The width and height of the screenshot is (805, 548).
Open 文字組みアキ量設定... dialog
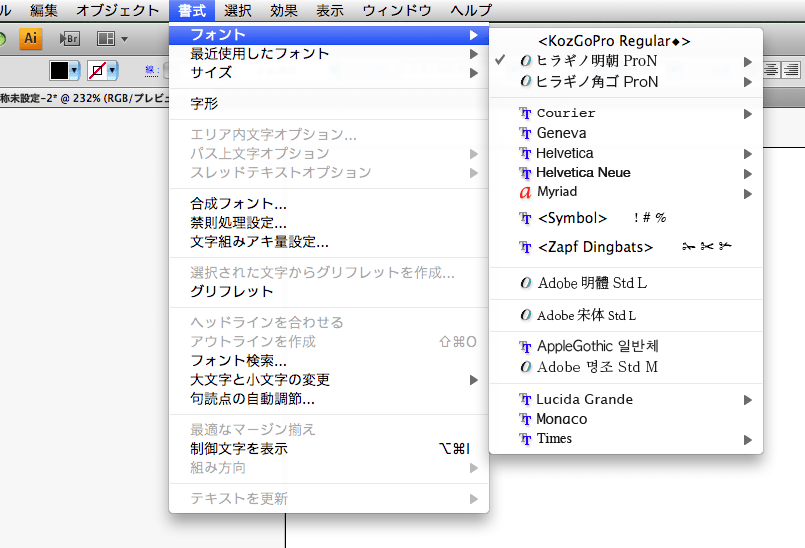(329, 242)
